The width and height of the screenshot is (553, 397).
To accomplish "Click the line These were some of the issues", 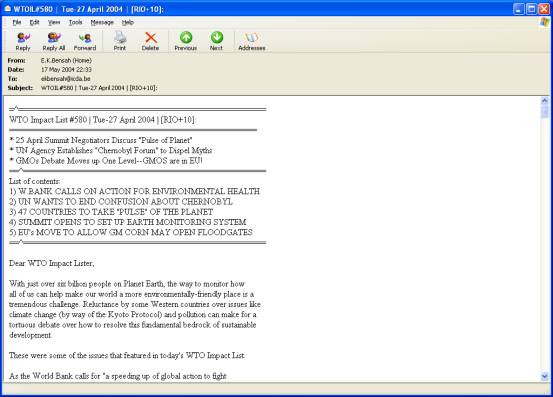I will (x=127, y=355).
